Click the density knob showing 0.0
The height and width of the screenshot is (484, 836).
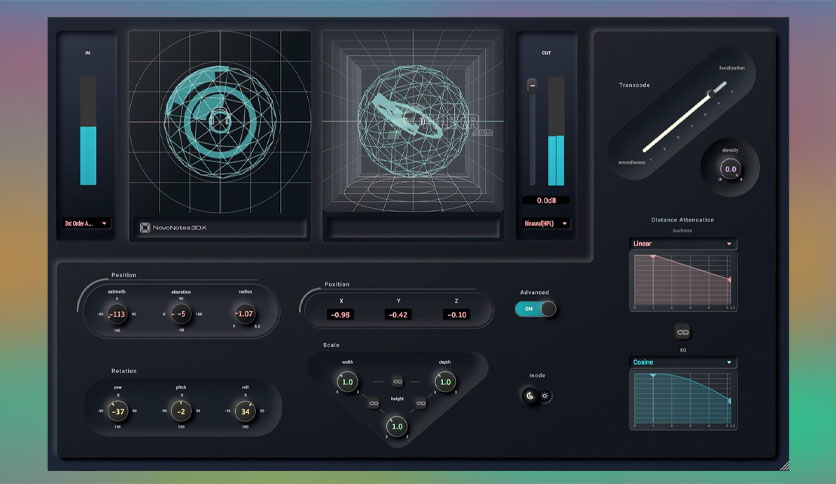tap(730, 169)
